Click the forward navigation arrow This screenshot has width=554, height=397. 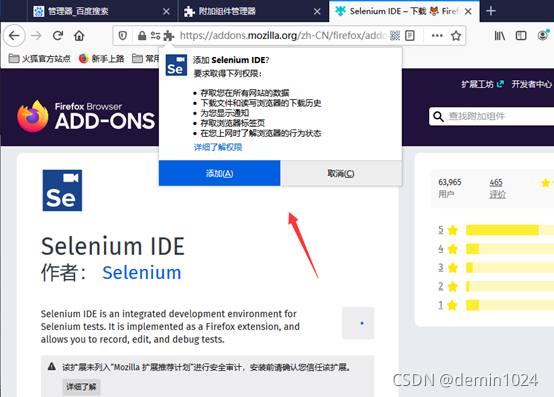(x=36, y=36)
